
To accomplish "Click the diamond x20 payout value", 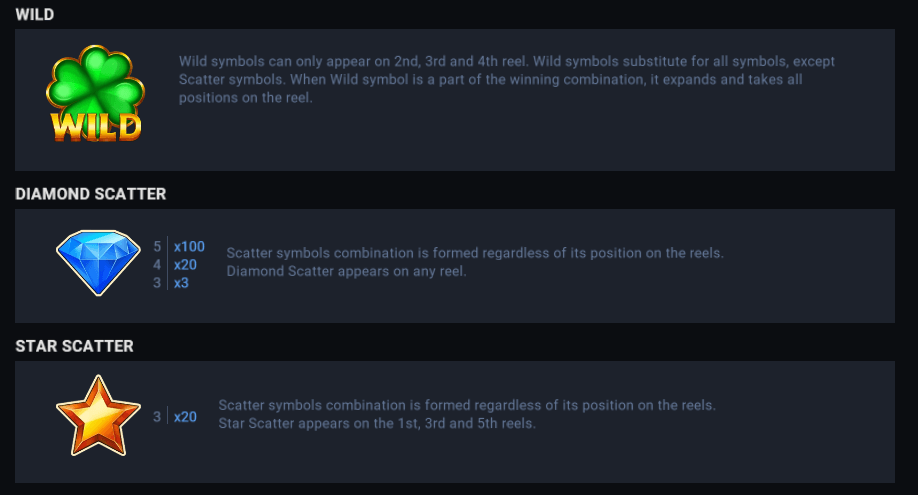I will click(x=185, y=264).
